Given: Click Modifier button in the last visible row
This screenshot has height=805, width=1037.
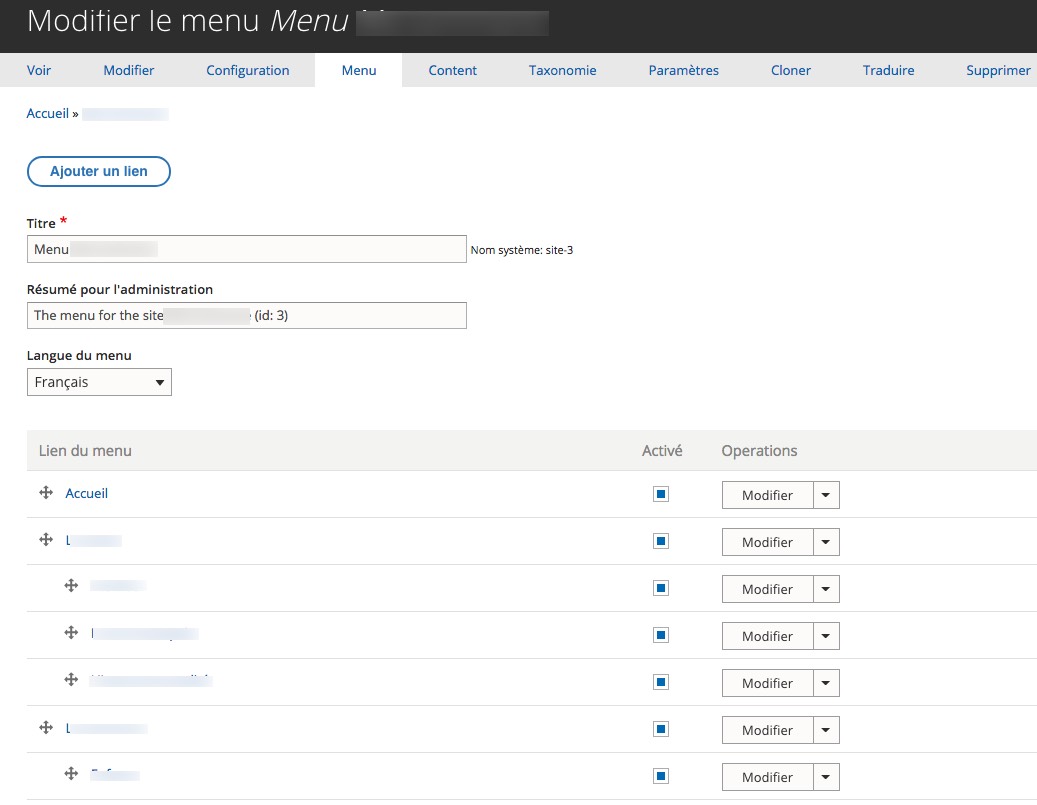Looking at the screenshot, I should coord(767,777).
